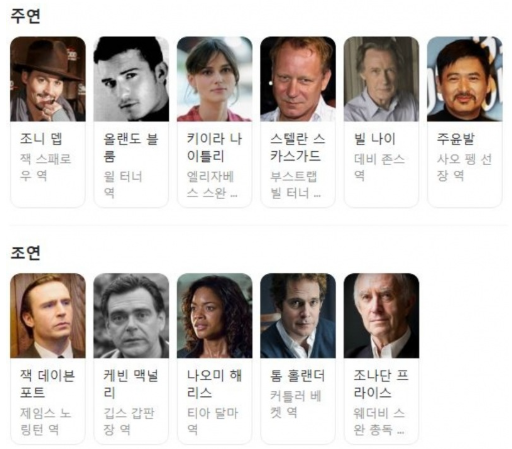The width and height of the screenshot is (512, 449).
Task: Select the 톰 홀랜더 photo thumbnail
Action: pos(298,315)
